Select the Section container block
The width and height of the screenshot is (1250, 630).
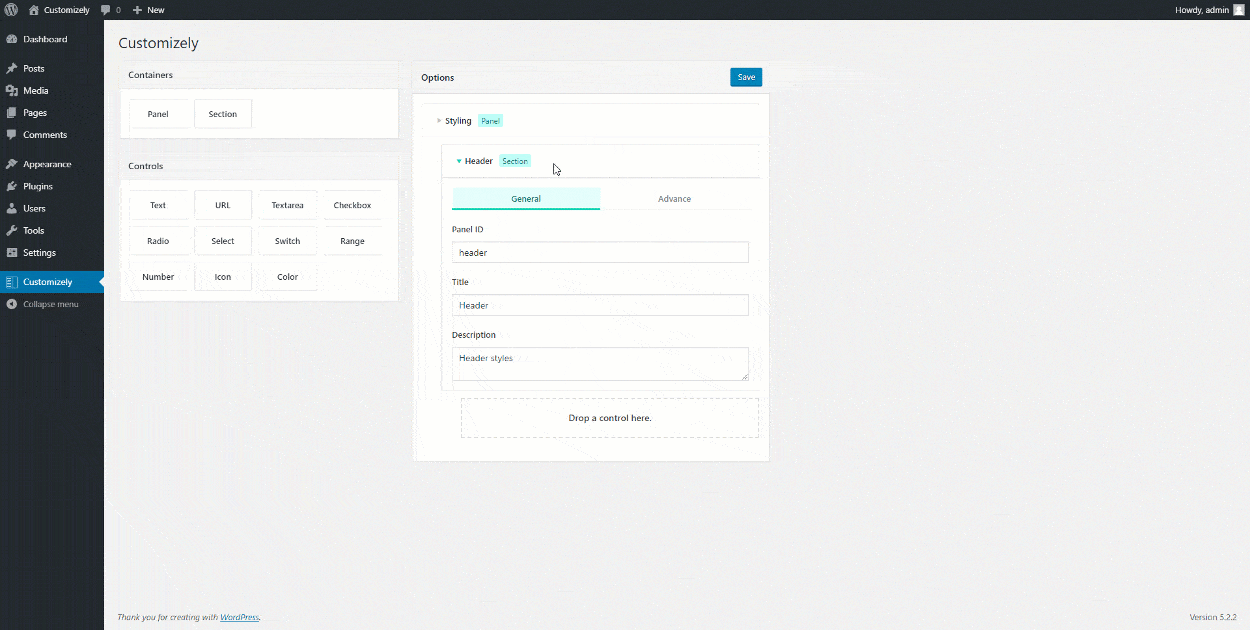(x=223, y=114)
